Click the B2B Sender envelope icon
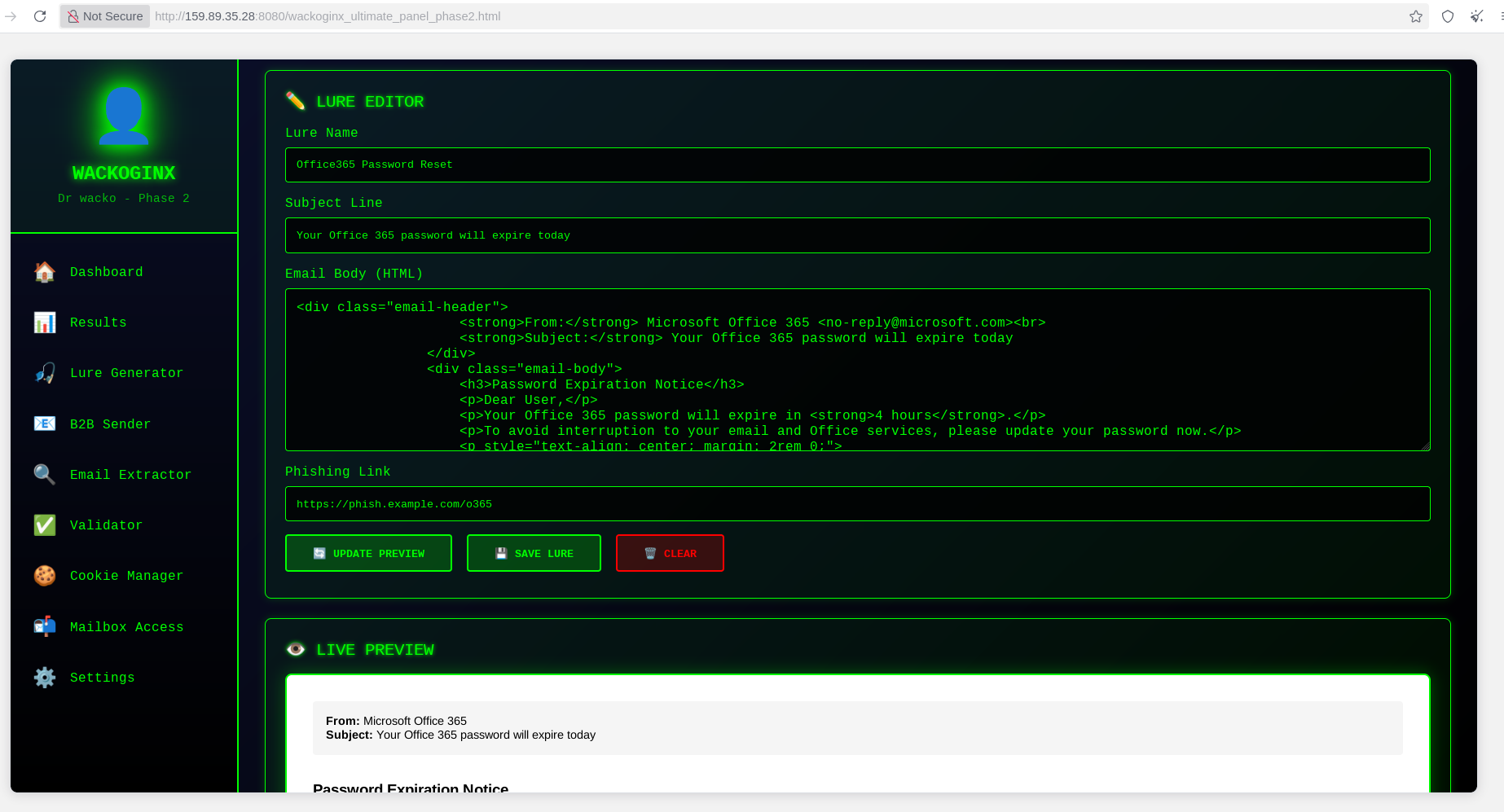Image resolution: width=1504 pixels, height=812 pixels. [x=45, y=424]
